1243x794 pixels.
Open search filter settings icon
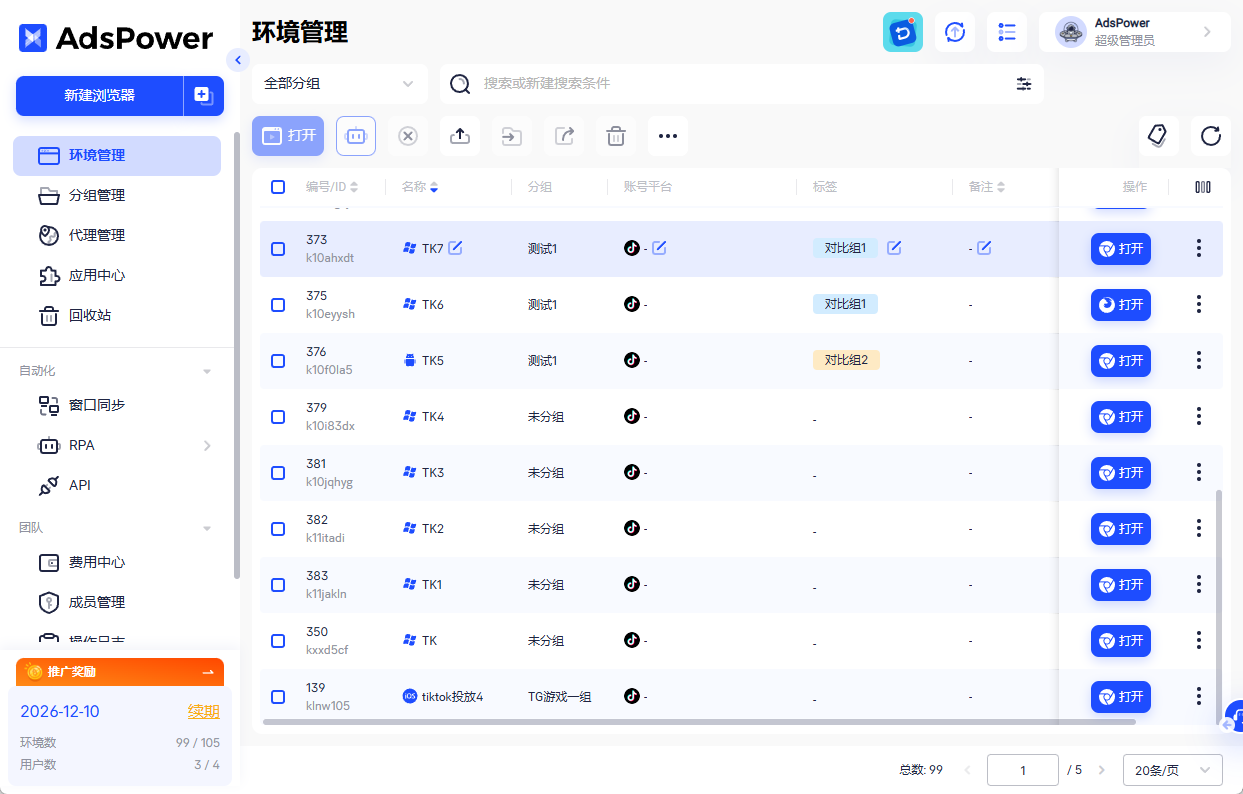click(x=1024, y=84)
